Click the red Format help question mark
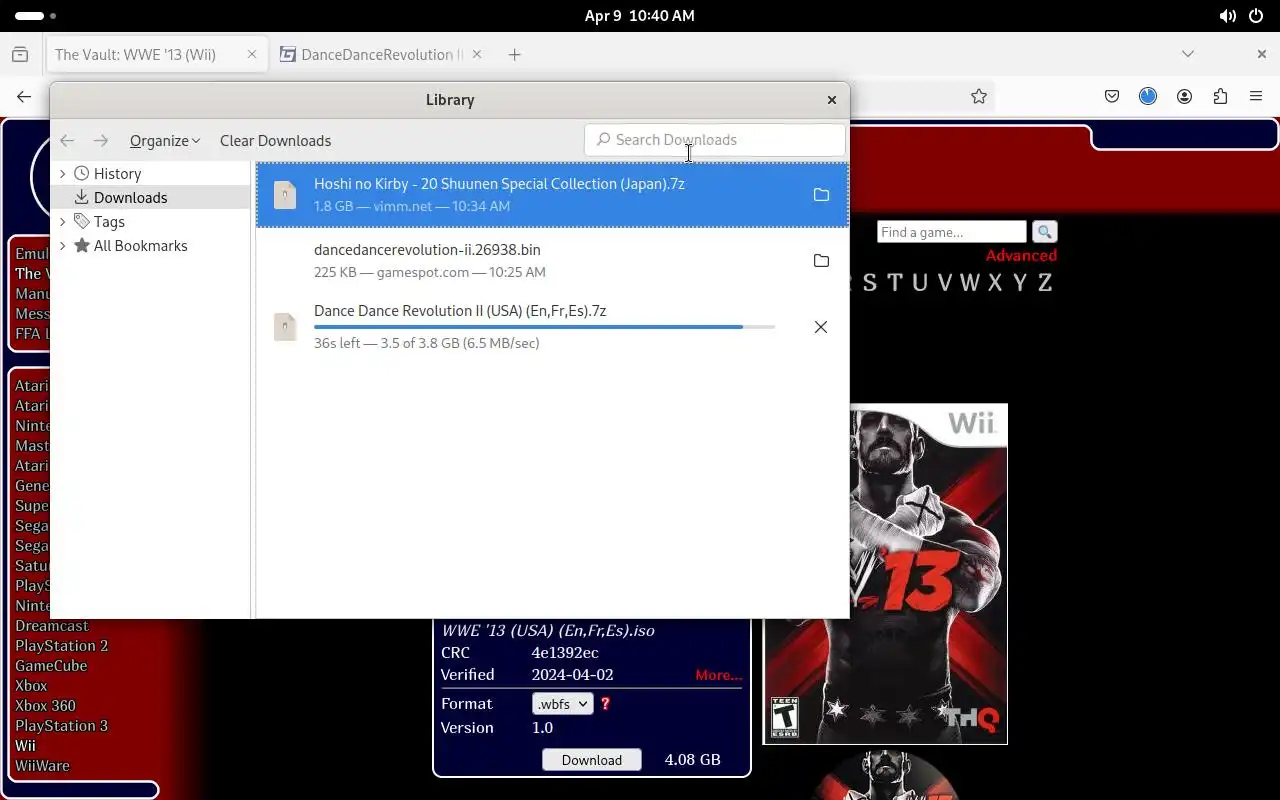 605,704
